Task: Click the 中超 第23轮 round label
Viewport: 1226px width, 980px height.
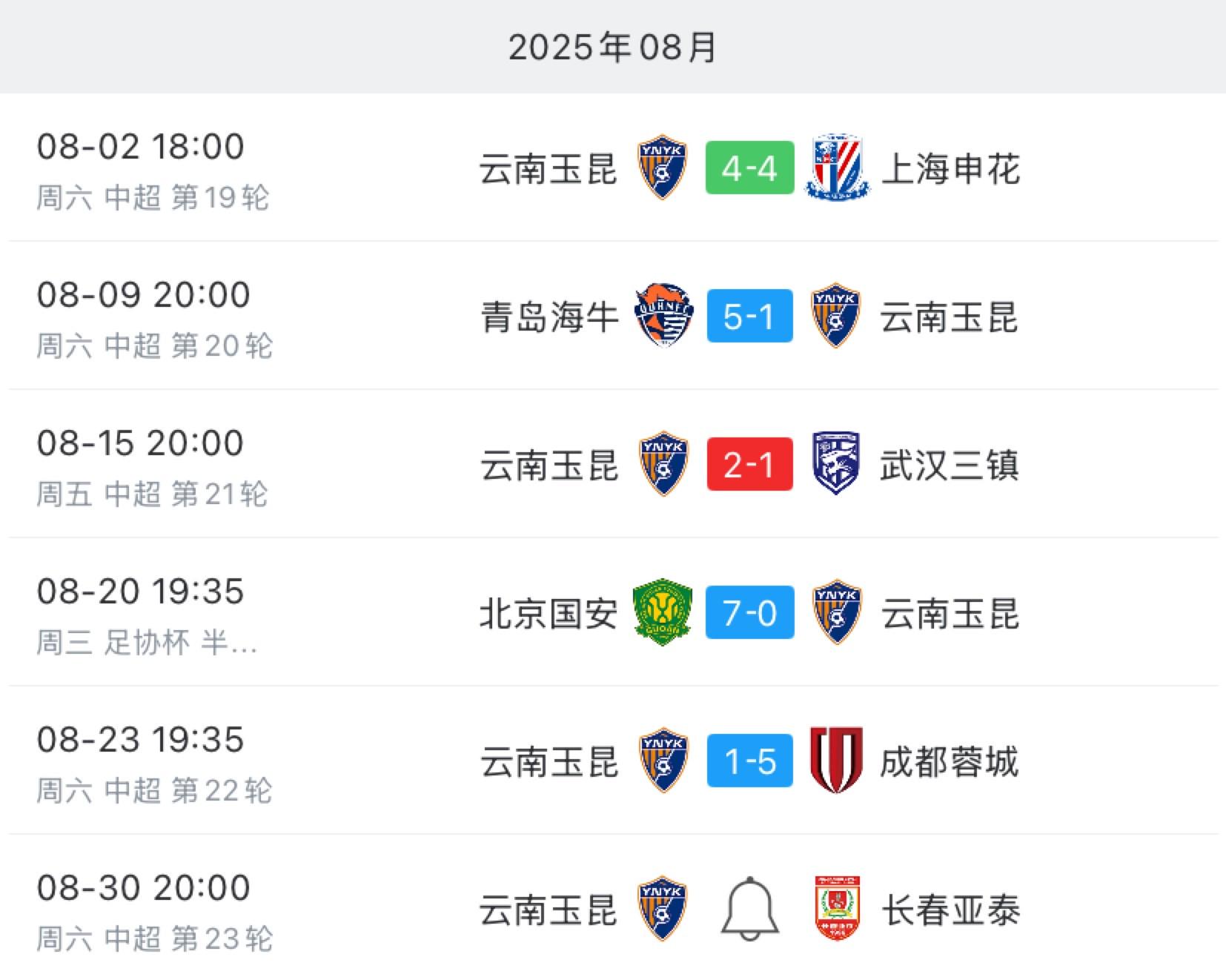Action: pos(189,938)
